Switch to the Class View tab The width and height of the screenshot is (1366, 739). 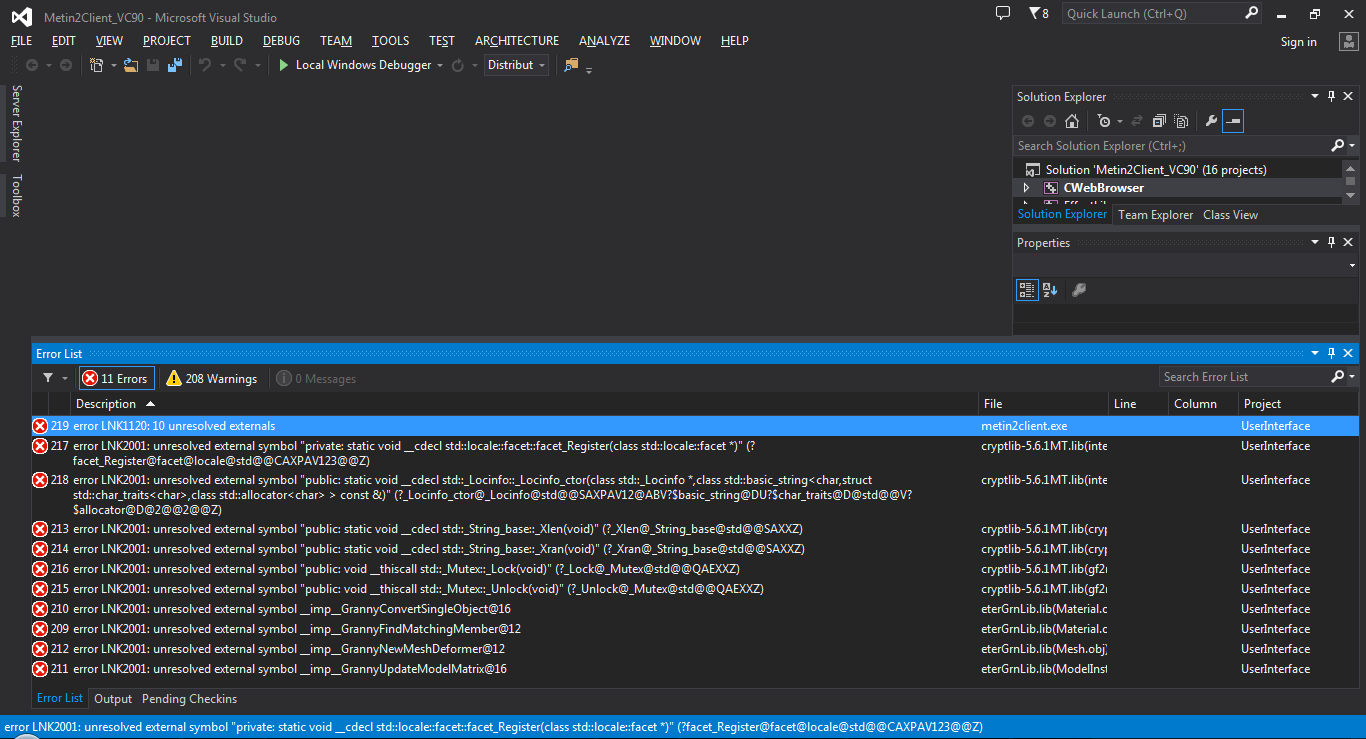coord(1231,215)
